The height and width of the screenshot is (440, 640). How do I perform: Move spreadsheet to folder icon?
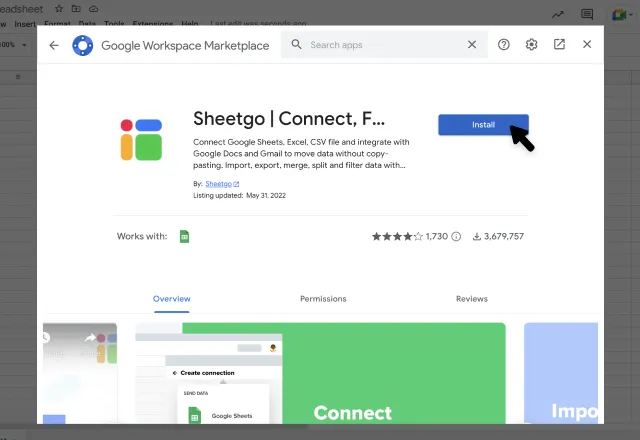(76, 9)
